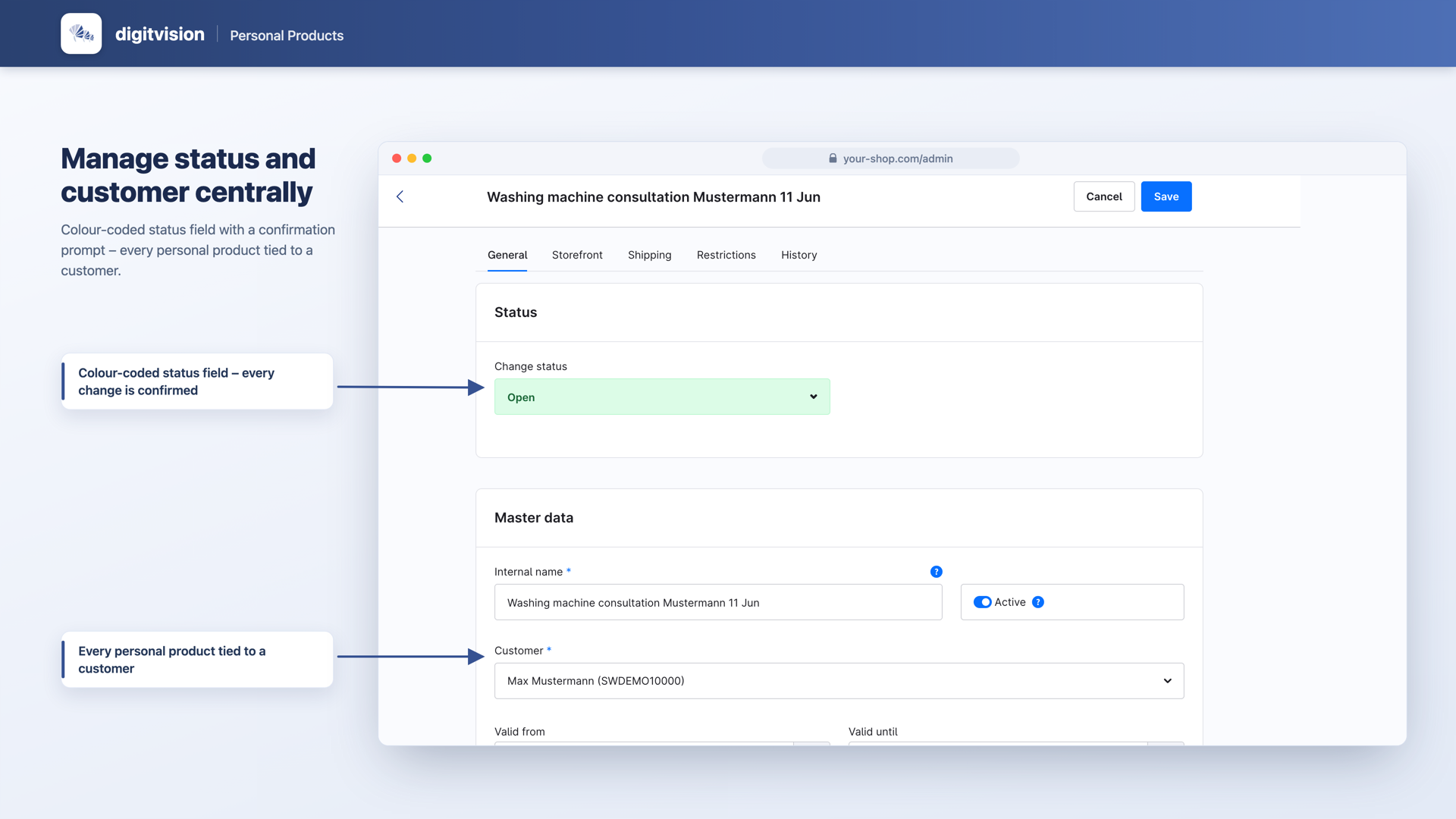Select the Restrictions tab
Viewport: 1456px width, 819px height.
pos(726,255)
